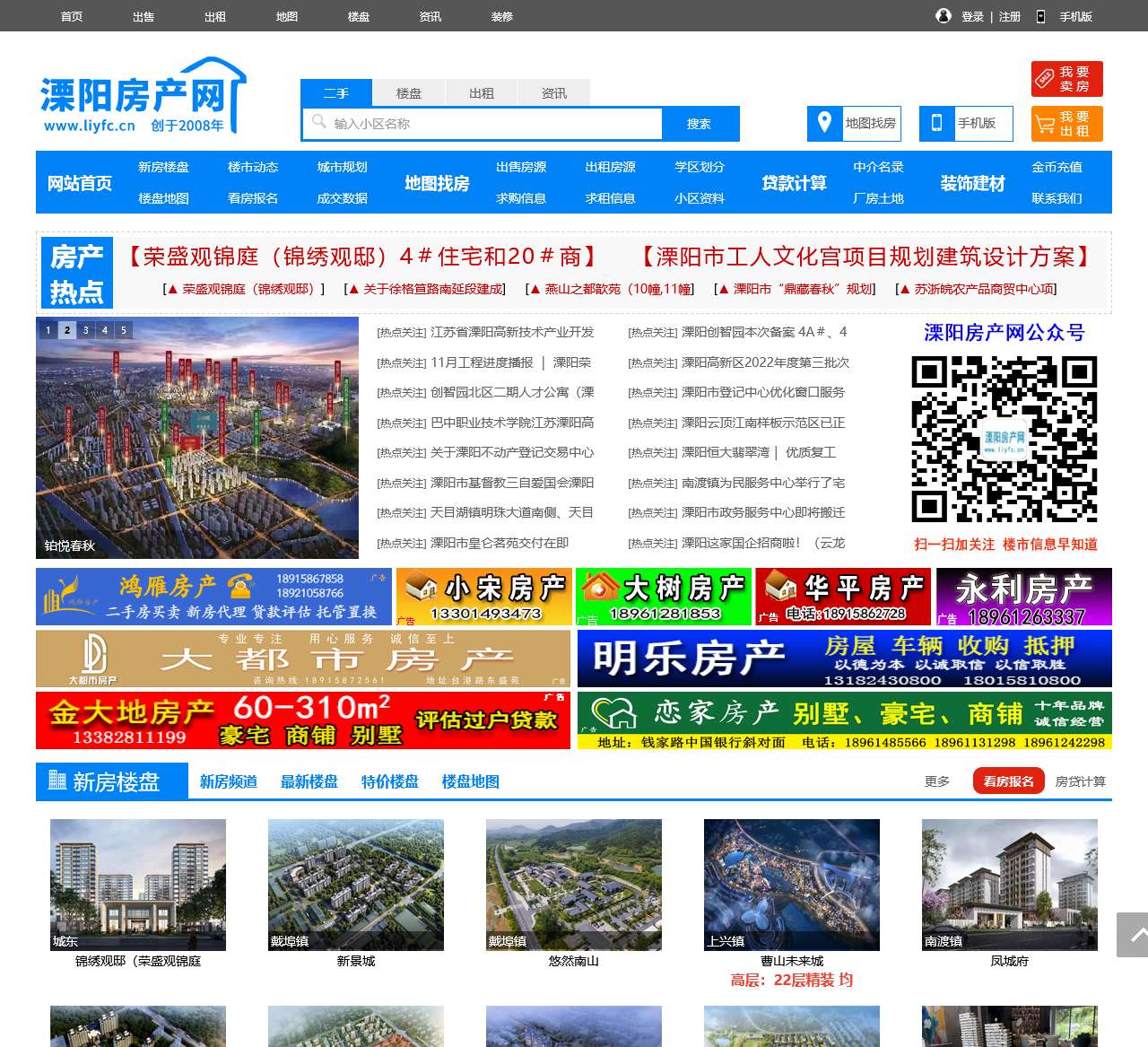The height and width of the screenshot is (1047, 1148).
Task: Switch to 楼盘 search tab
Action: (409, 93)
